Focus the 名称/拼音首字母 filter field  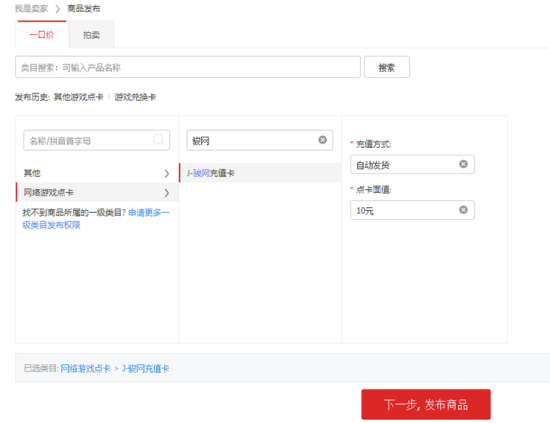[96, 140]
